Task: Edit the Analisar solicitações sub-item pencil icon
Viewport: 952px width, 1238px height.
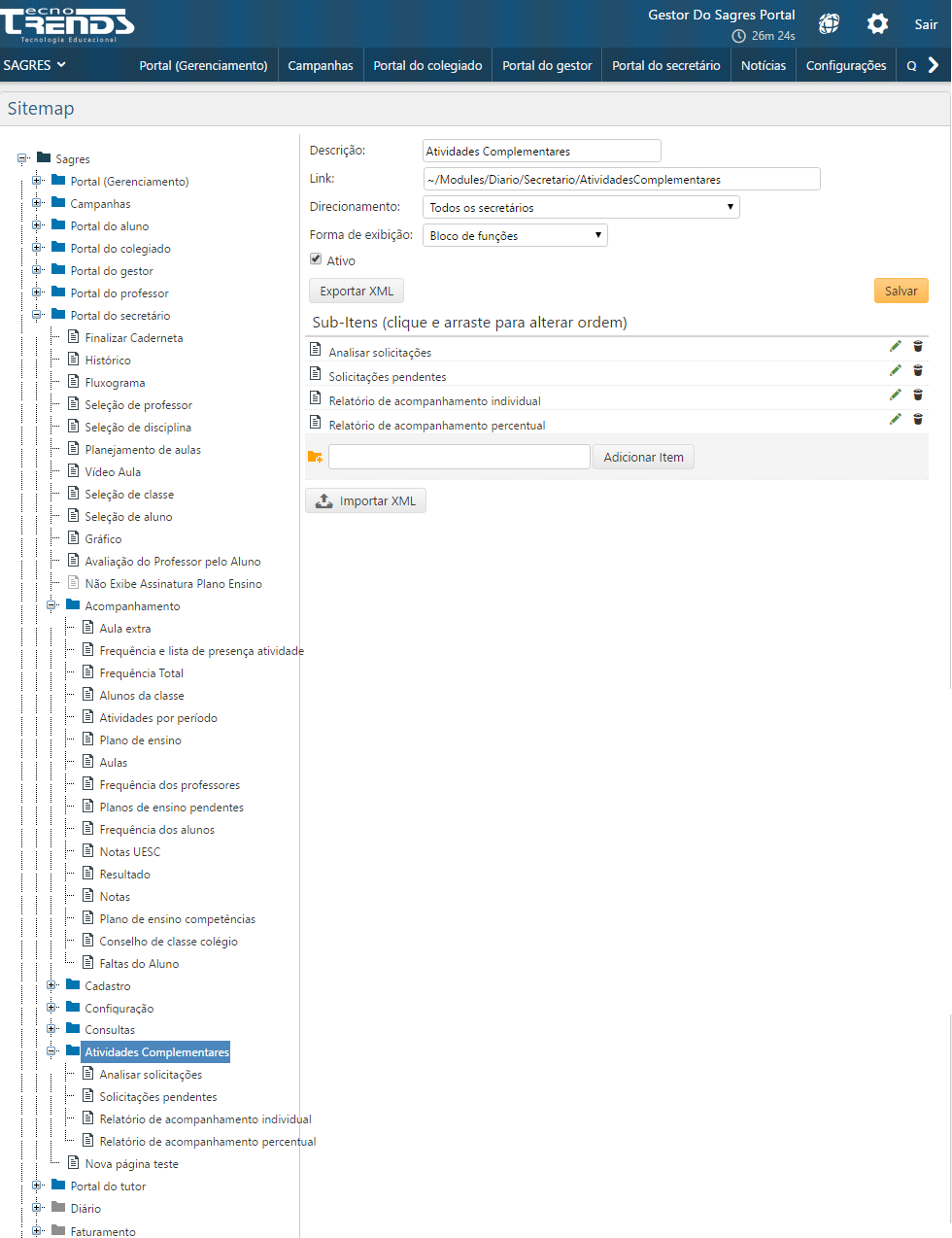Action: (895, 346)
